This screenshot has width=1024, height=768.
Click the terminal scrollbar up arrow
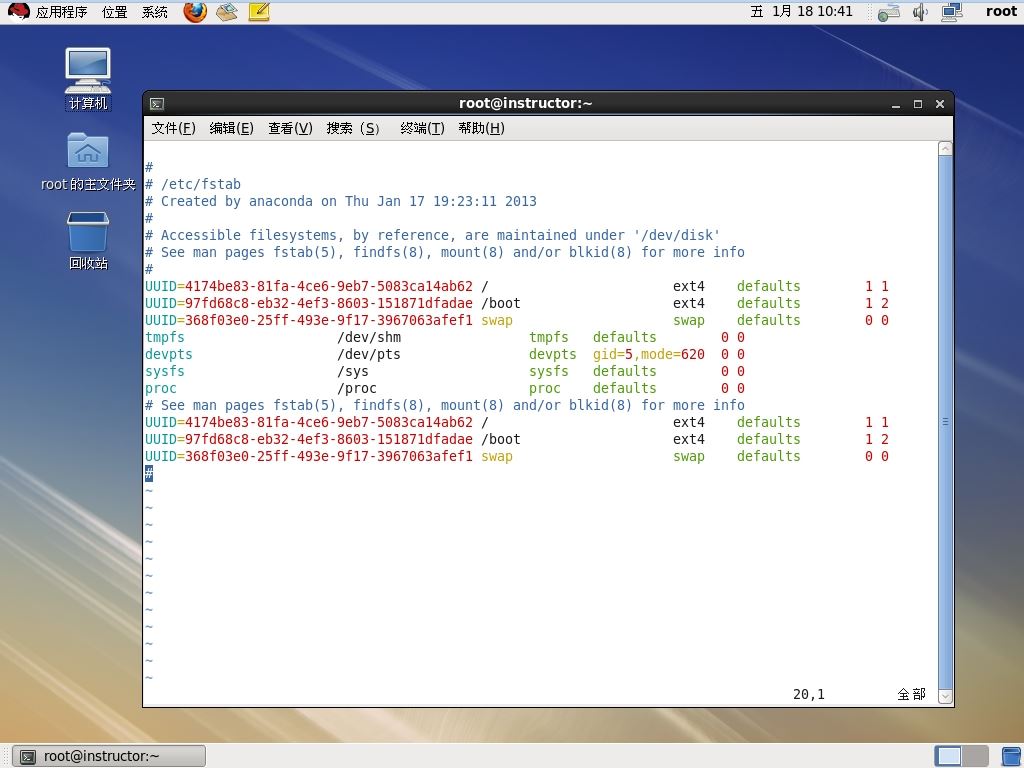tap(945, 149)
